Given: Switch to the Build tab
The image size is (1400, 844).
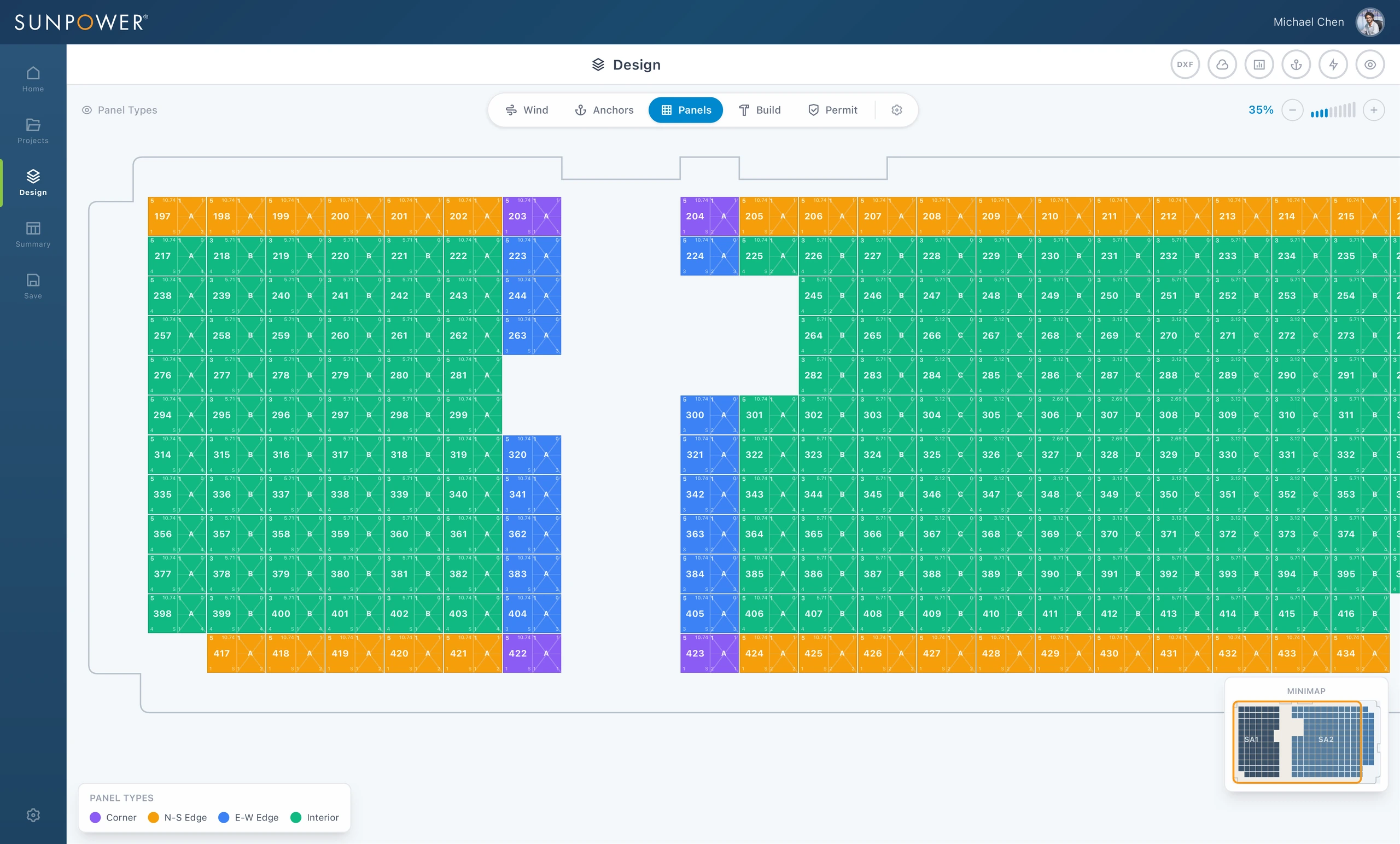Looking at the screenshot, I should (x=760, y=110).
